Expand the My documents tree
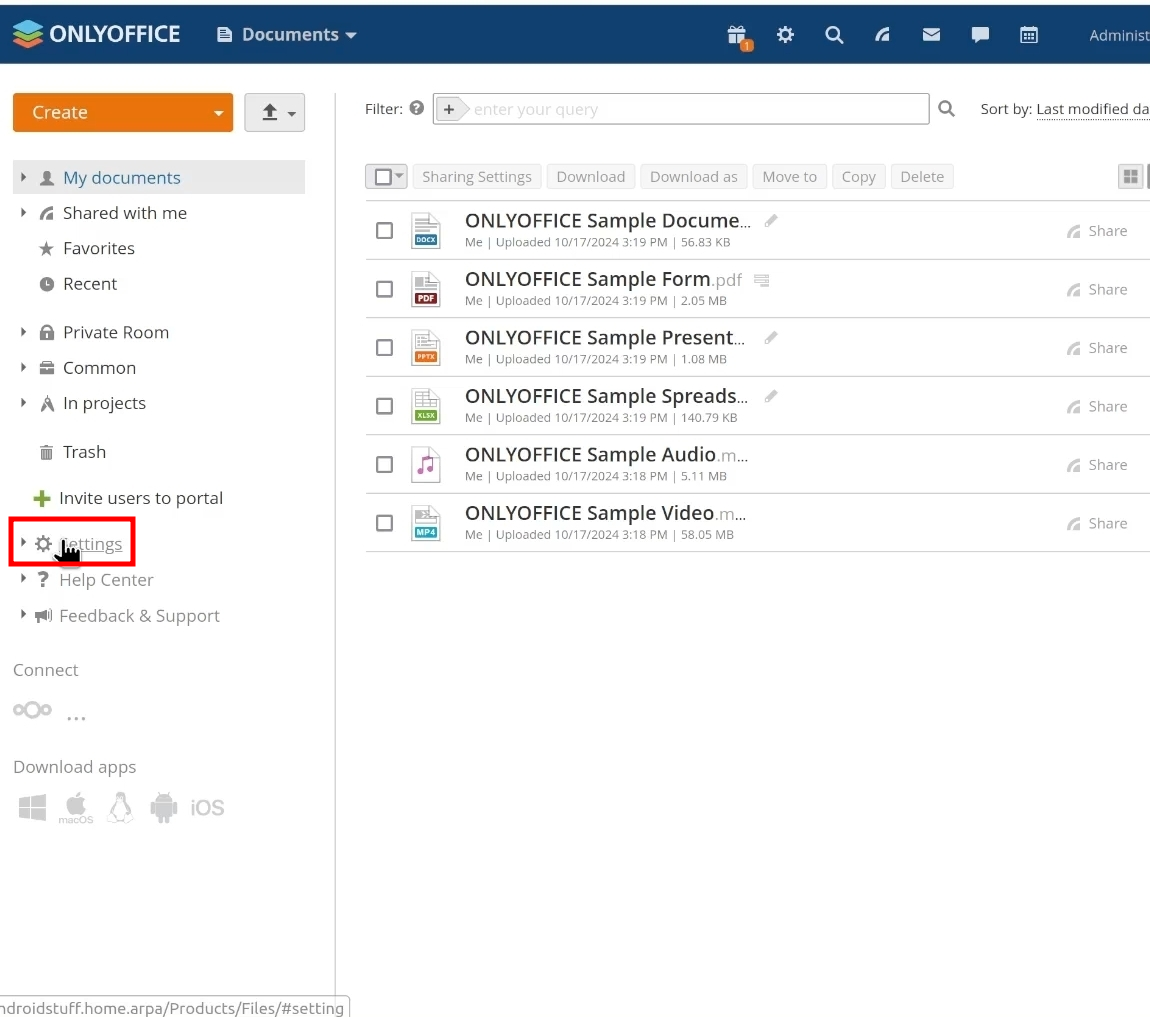The image size is (1150, 1027). (x=23, y=178)
